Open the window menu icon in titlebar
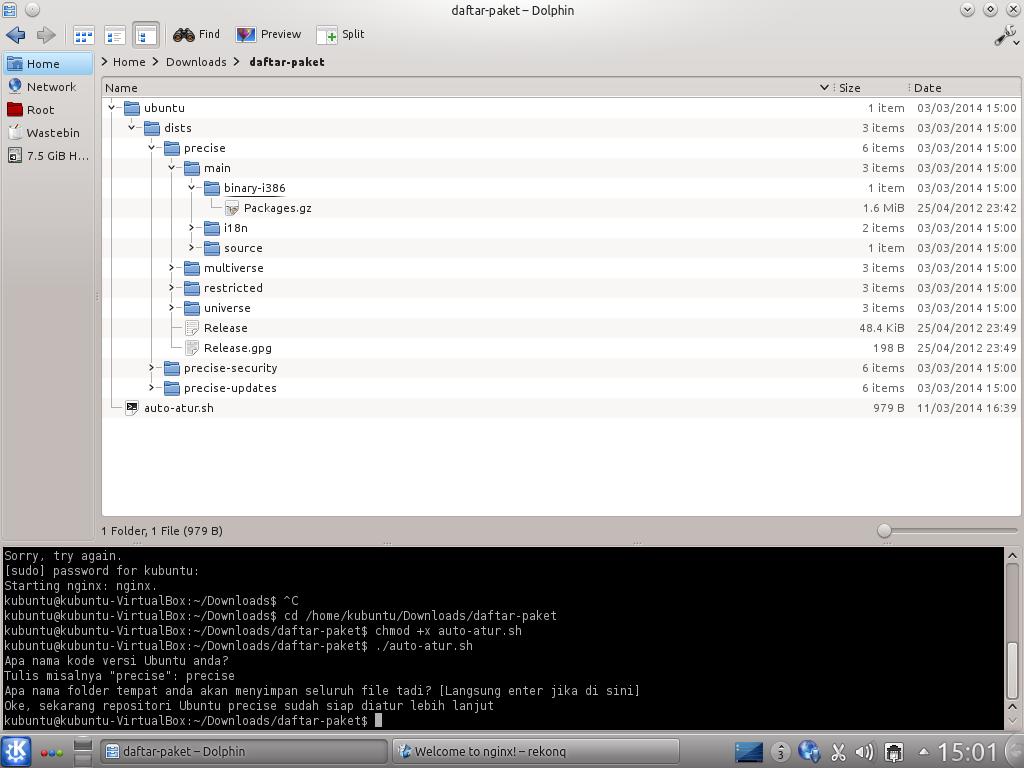This screenshot has width=1024, height=768. 10,10
